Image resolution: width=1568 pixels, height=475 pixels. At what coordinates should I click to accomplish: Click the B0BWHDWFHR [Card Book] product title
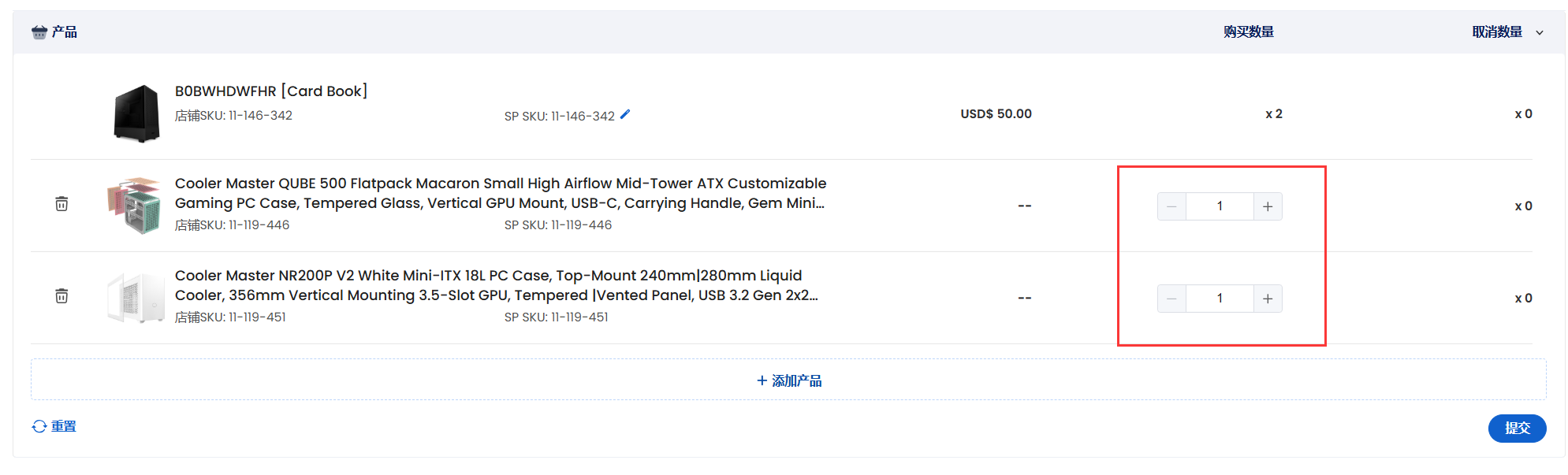(271, 91)
